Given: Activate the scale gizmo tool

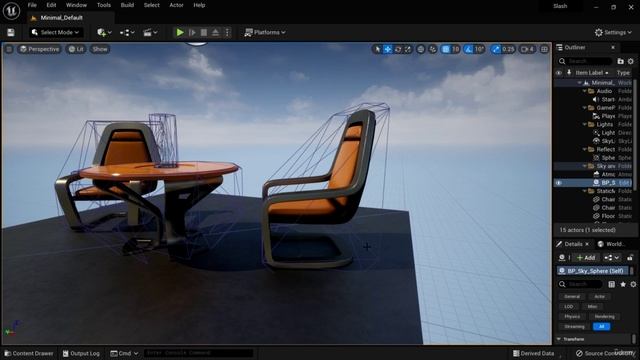Looking at the screenshot, I should (x=407, y=49).
